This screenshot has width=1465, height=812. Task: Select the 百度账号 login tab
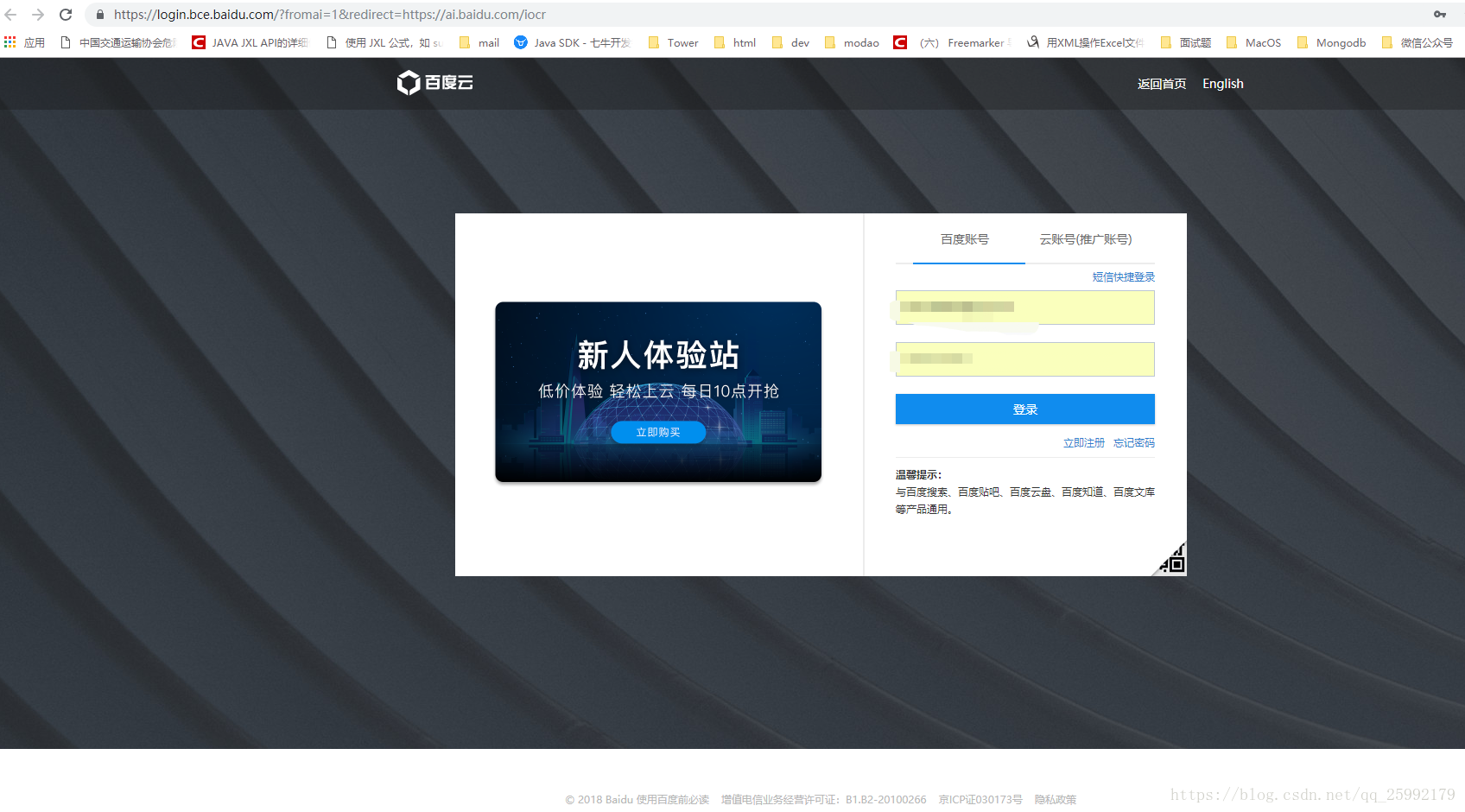pyautogui.click(x=965, y=239)
